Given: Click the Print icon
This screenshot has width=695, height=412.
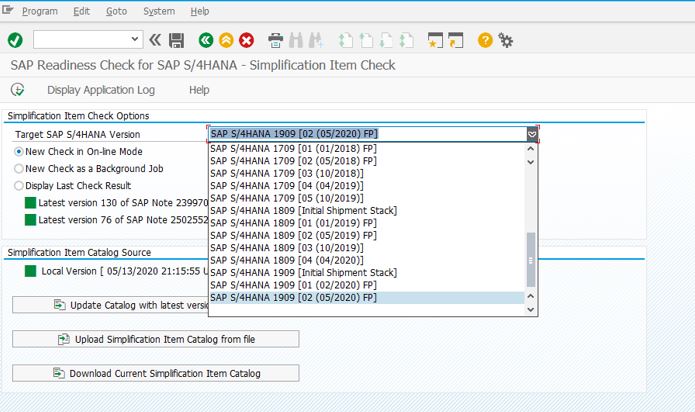Looking at the screenshot, I should 275,40.
